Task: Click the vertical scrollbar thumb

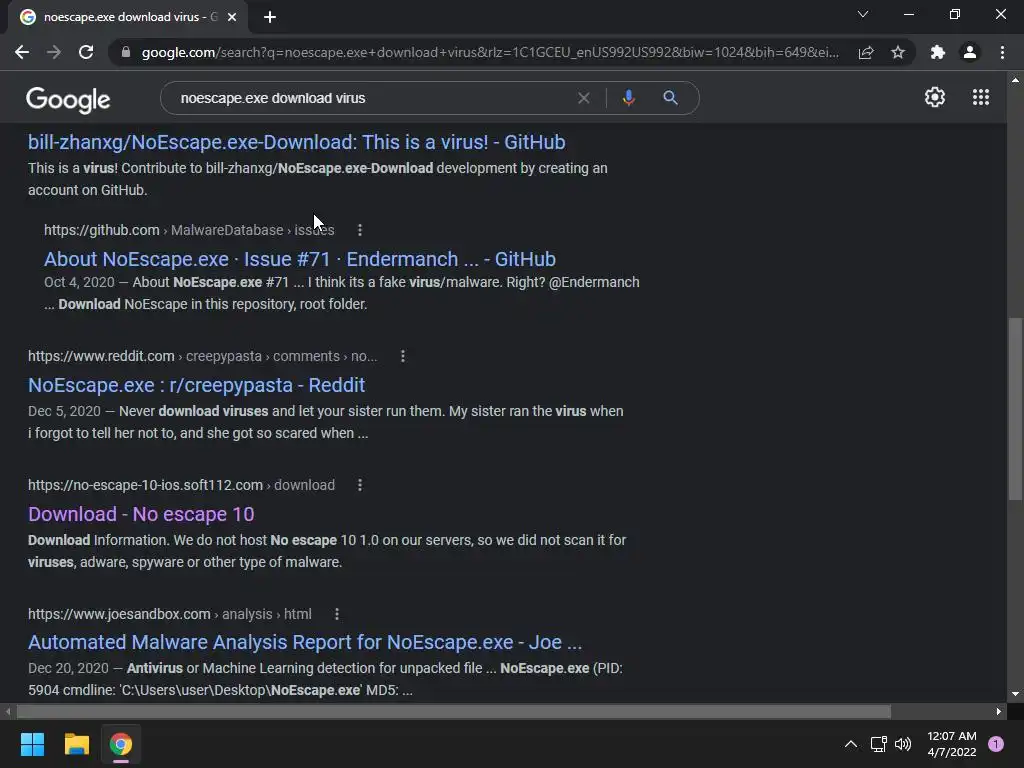Action: click(1015, 409)
